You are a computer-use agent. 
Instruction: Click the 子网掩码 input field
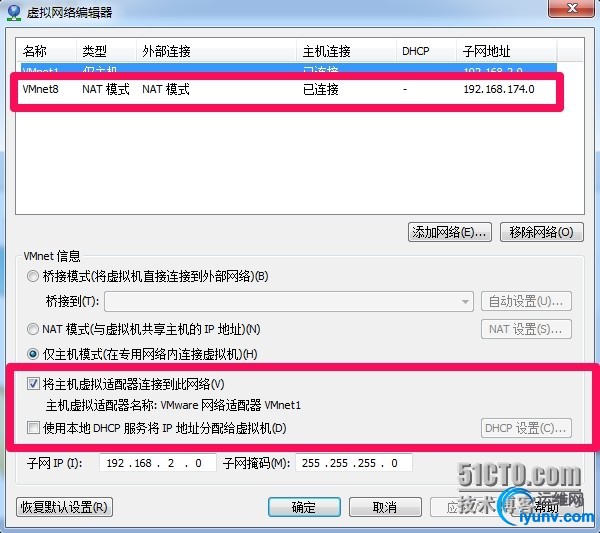pyautogui.click(x=354, y=463)
